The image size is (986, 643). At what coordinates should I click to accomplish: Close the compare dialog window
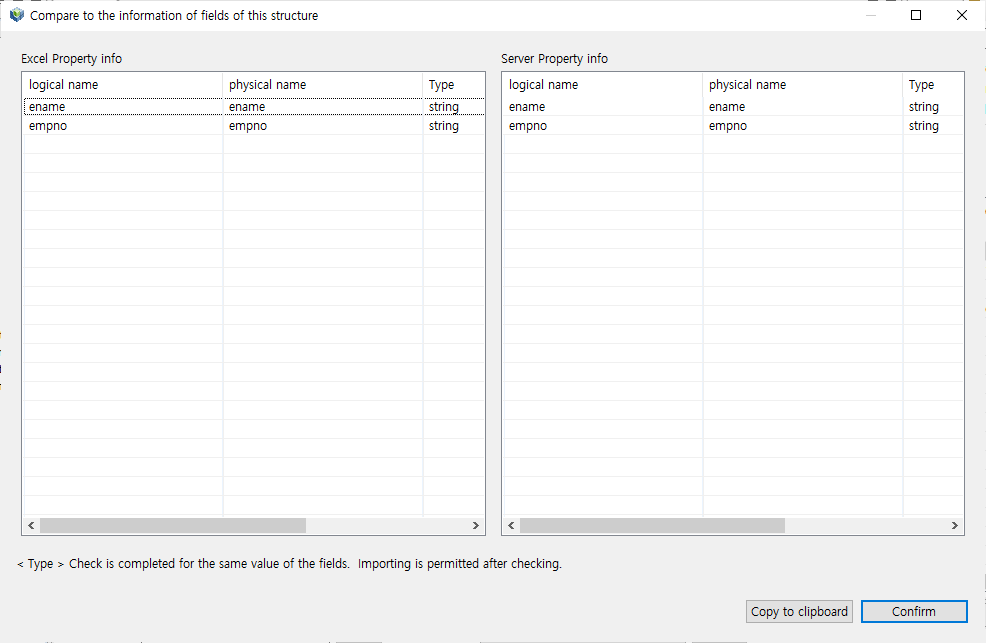pyautogui.click(x=962, y=15)
